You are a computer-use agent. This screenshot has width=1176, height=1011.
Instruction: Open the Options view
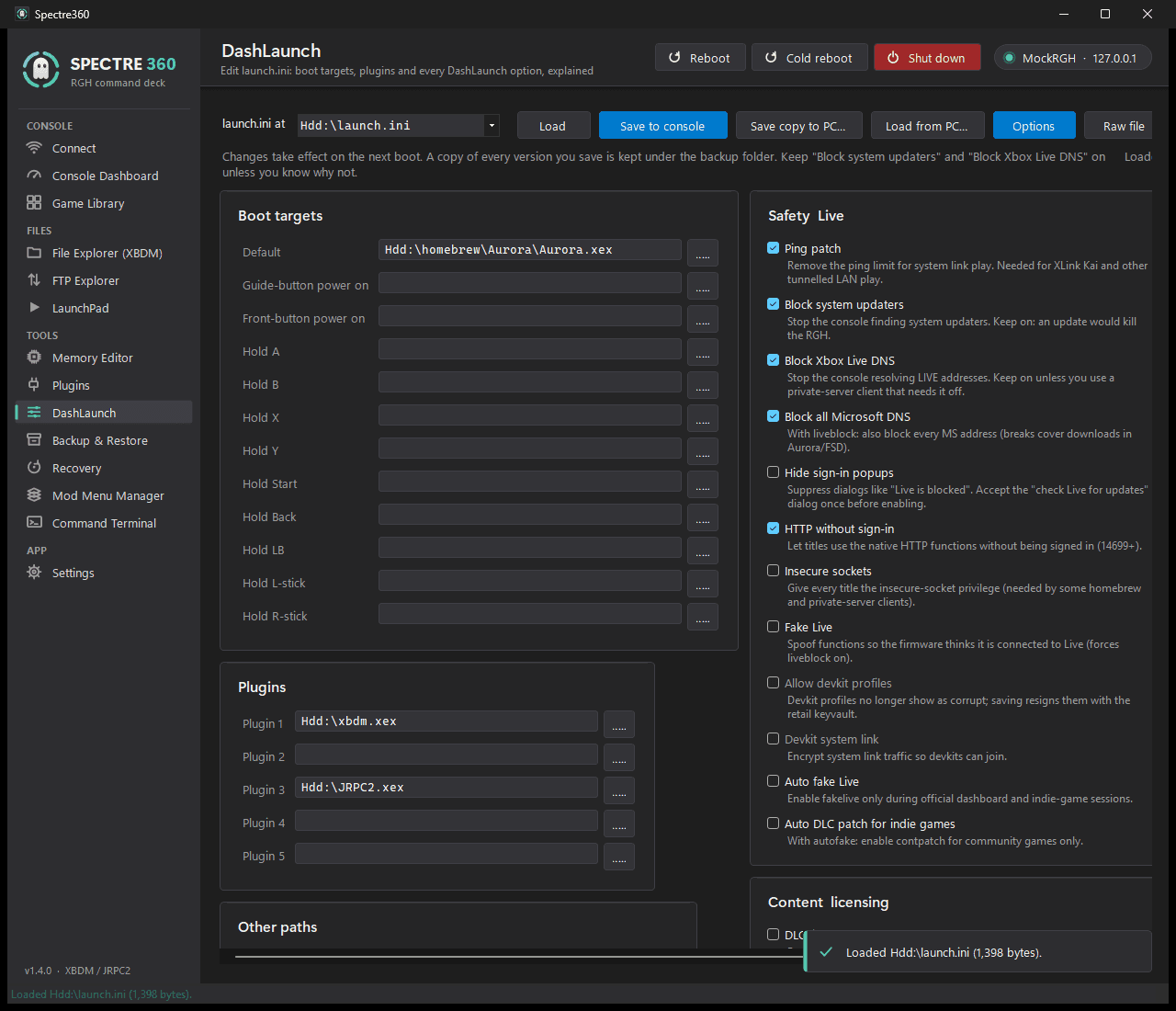click(1034, 126)
